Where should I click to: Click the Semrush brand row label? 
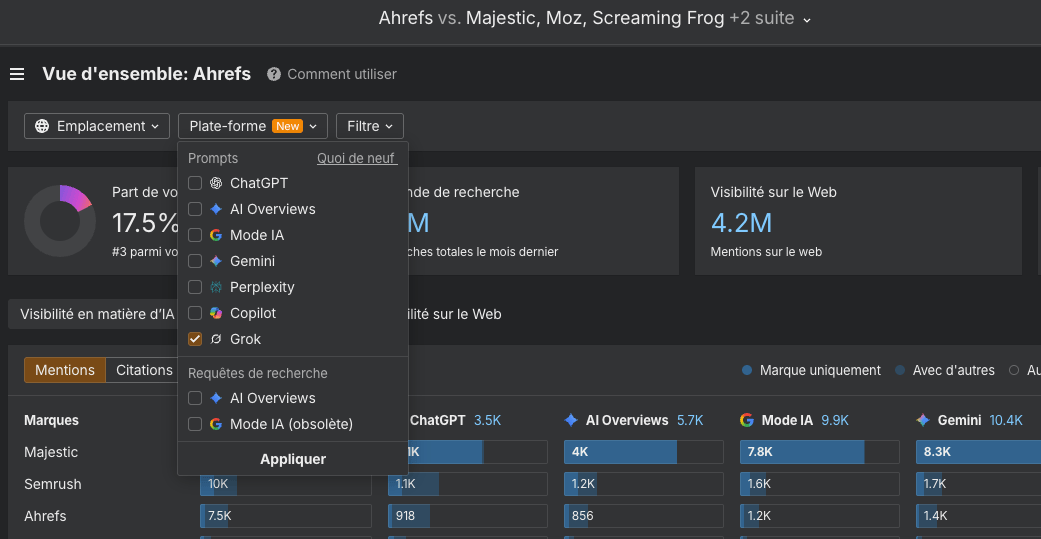tap(52, 484)
